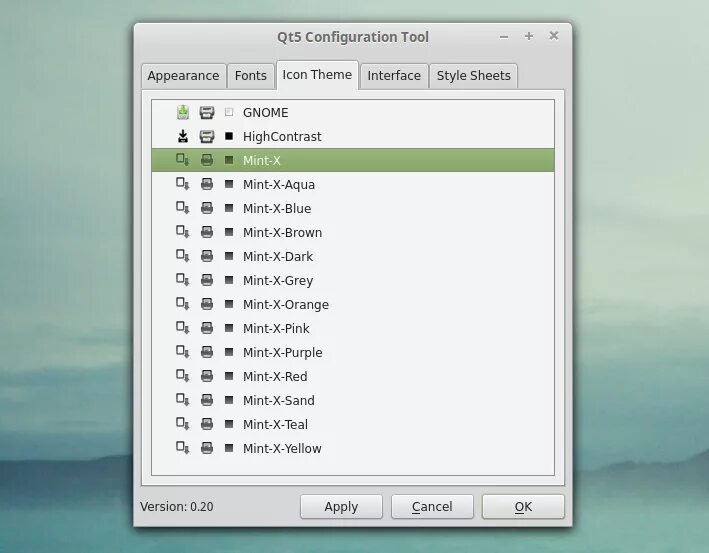The height and width of the screenshot is (553, 709).
Task: Click the Mint-X-Grey row's download icon
Action: click(183, 279)
